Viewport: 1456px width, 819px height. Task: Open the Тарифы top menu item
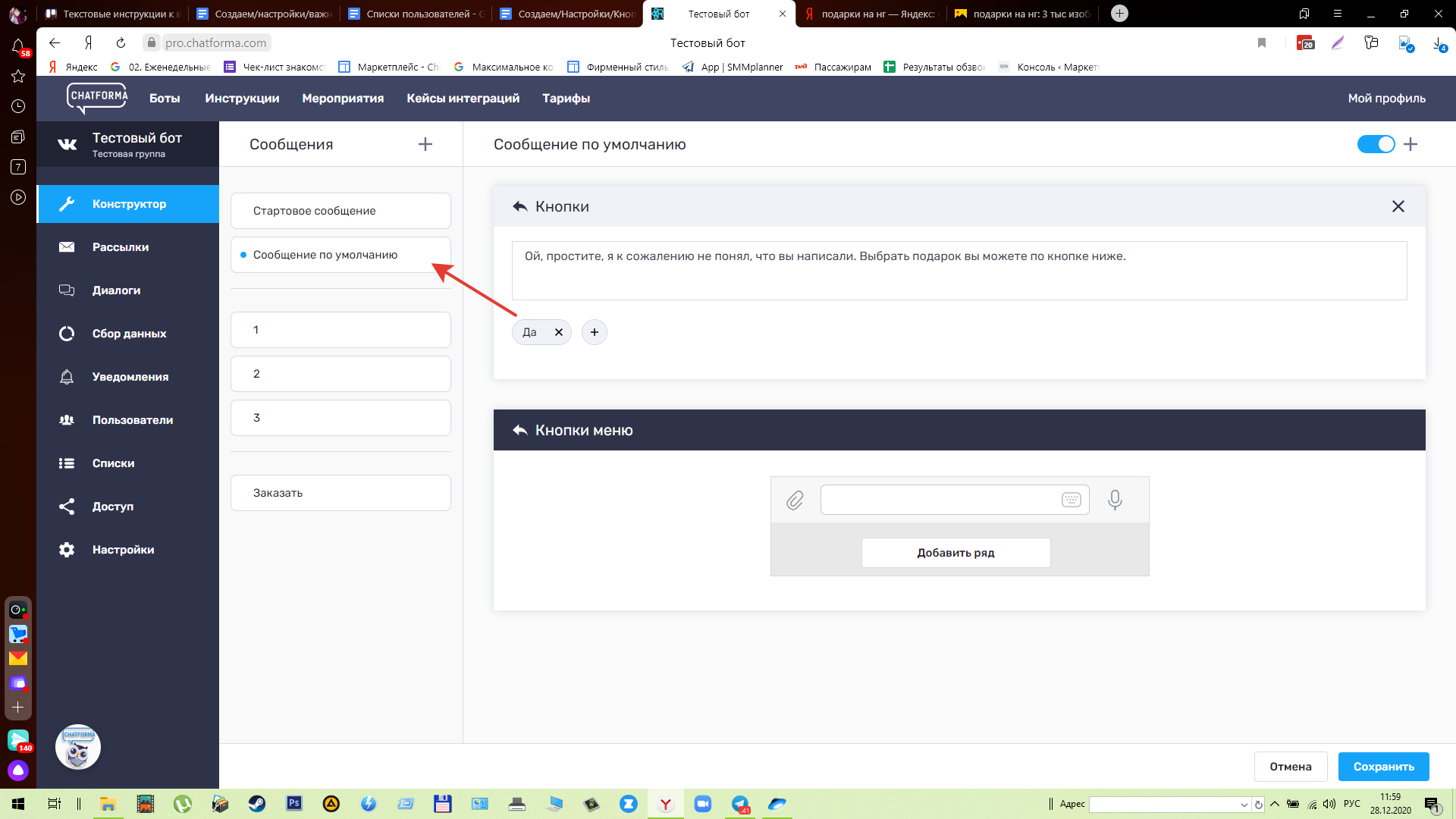click(x=566, y=99)
